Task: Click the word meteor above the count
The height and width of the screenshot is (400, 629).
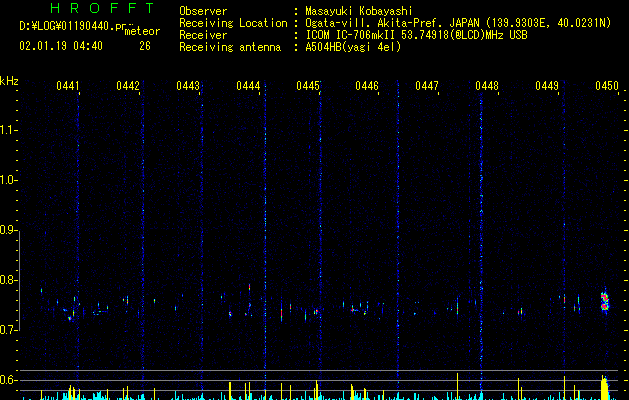Action: coord(142,31)
